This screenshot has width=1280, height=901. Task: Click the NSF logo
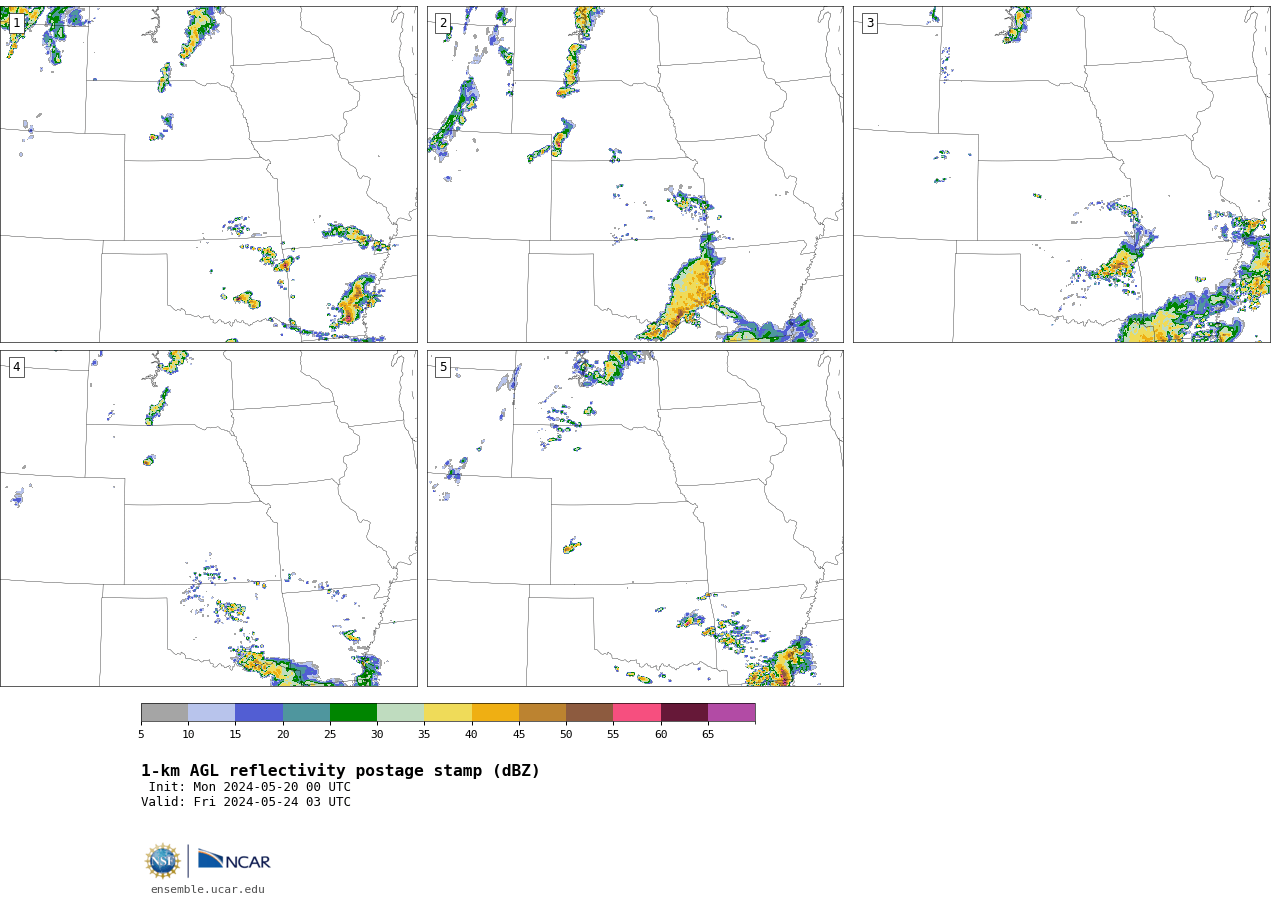(162, 861)
